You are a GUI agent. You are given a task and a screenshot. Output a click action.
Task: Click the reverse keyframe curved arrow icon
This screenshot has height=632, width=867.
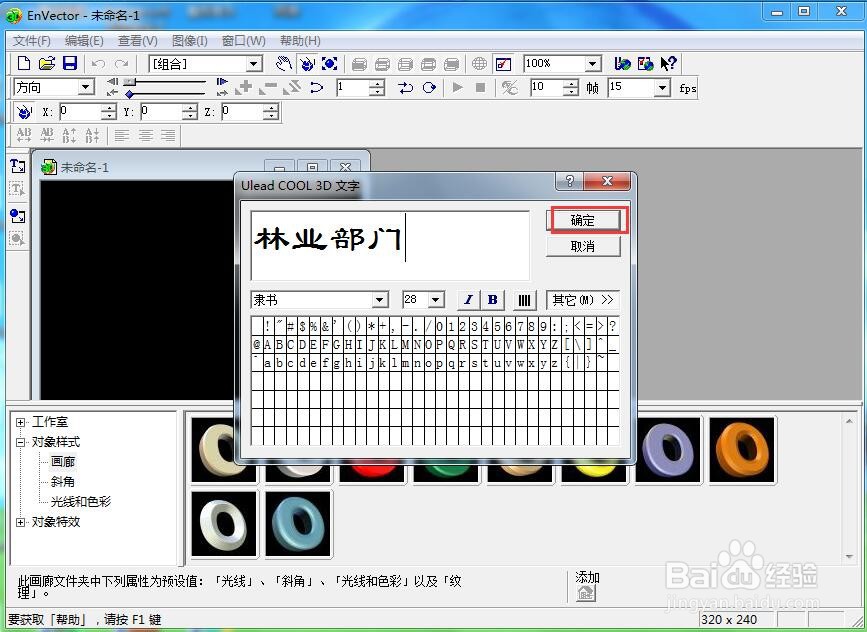(317, 87)
